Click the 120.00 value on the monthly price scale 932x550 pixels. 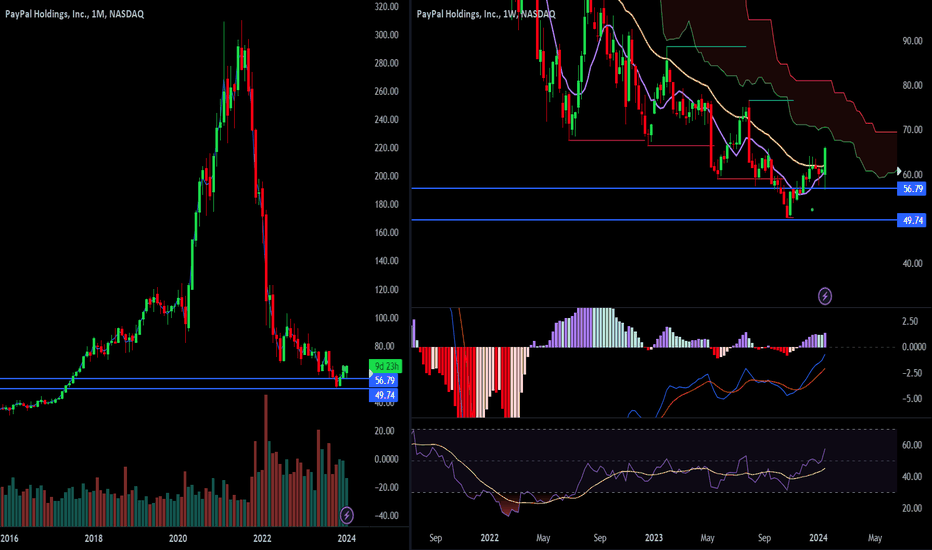(386, 290)
